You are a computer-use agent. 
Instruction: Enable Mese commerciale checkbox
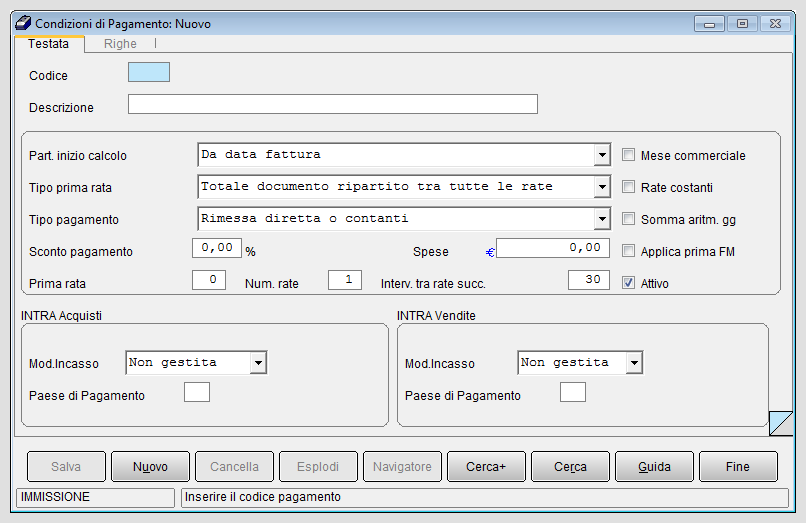pyautogui.click(x=628, y=155)
